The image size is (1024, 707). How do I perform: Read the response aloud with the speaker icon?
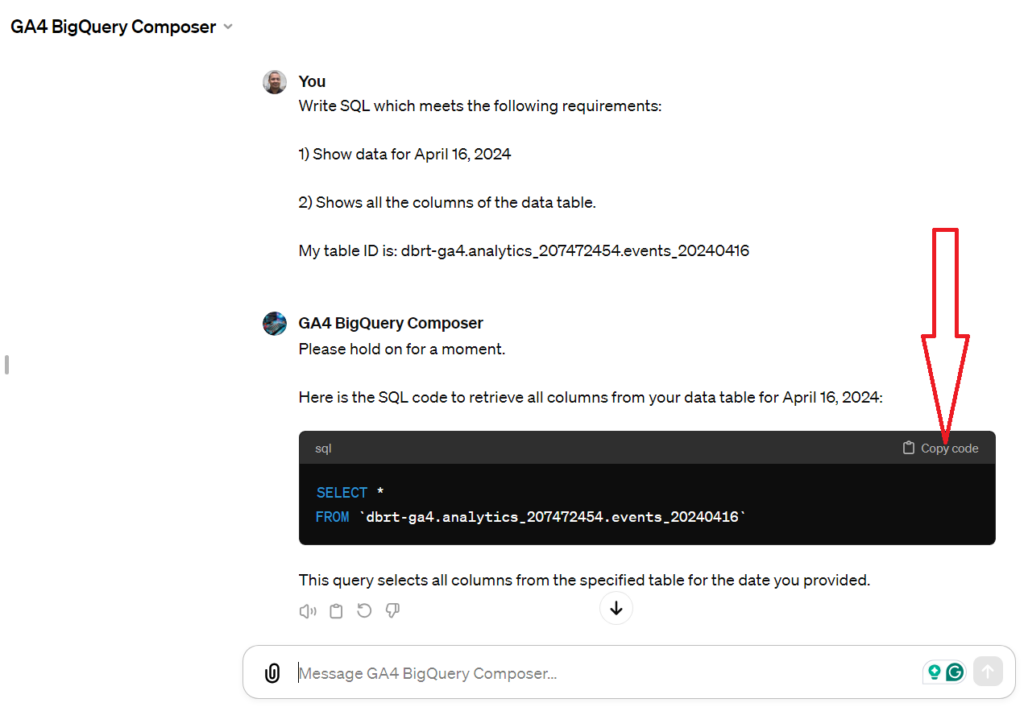tap(308, 610)
